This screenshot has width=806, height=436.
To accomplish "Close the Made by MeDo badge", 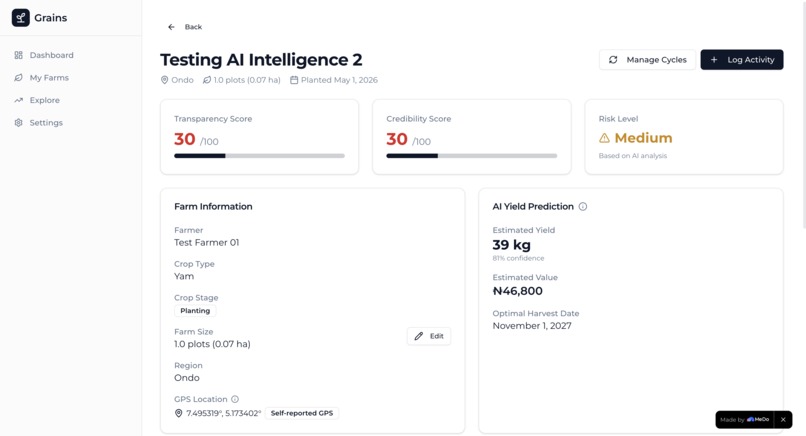I will click(x=783, y=420).
